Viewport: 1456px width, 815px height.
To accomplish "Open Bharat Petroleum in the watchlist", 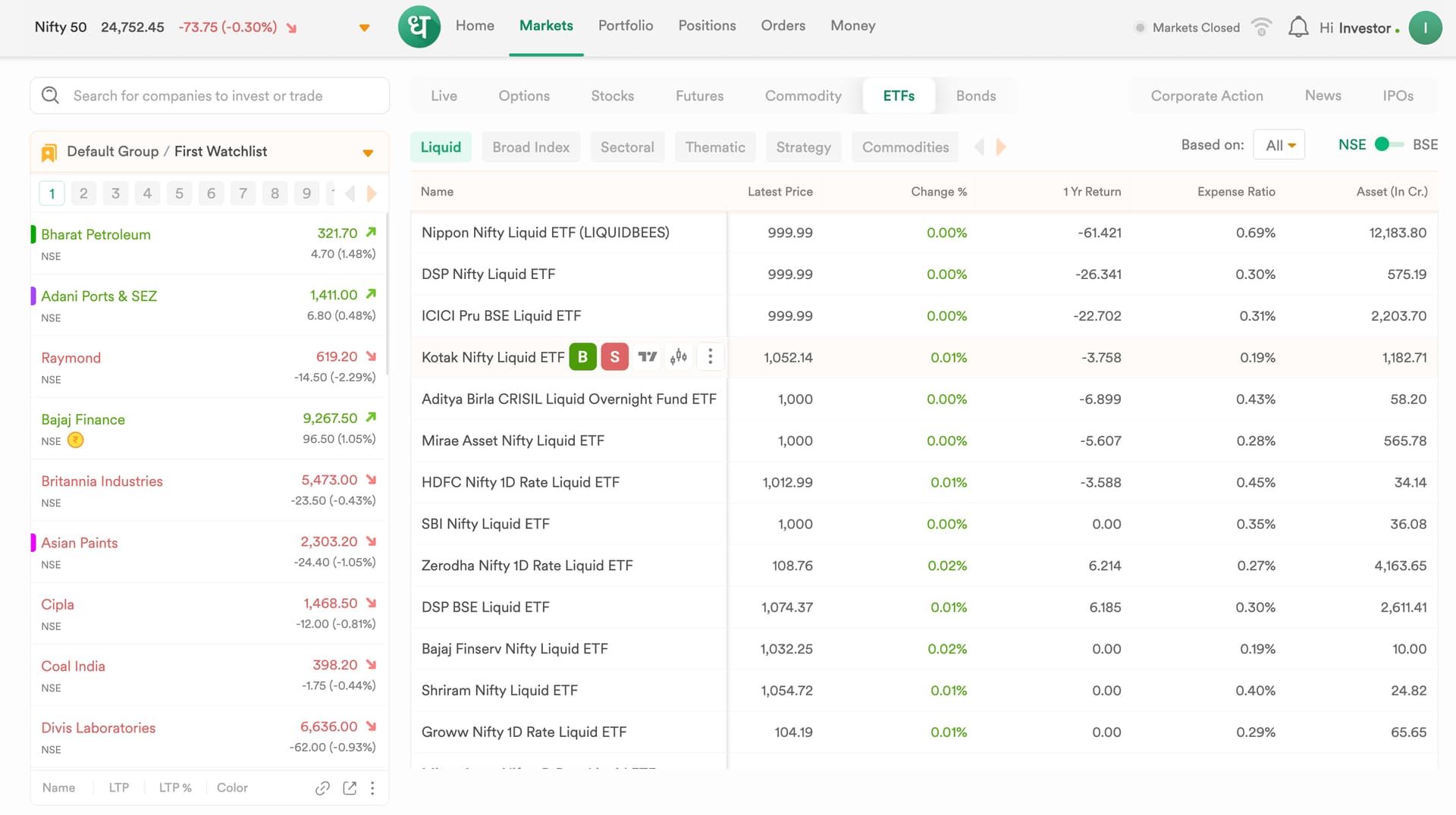I will [209, 243].
